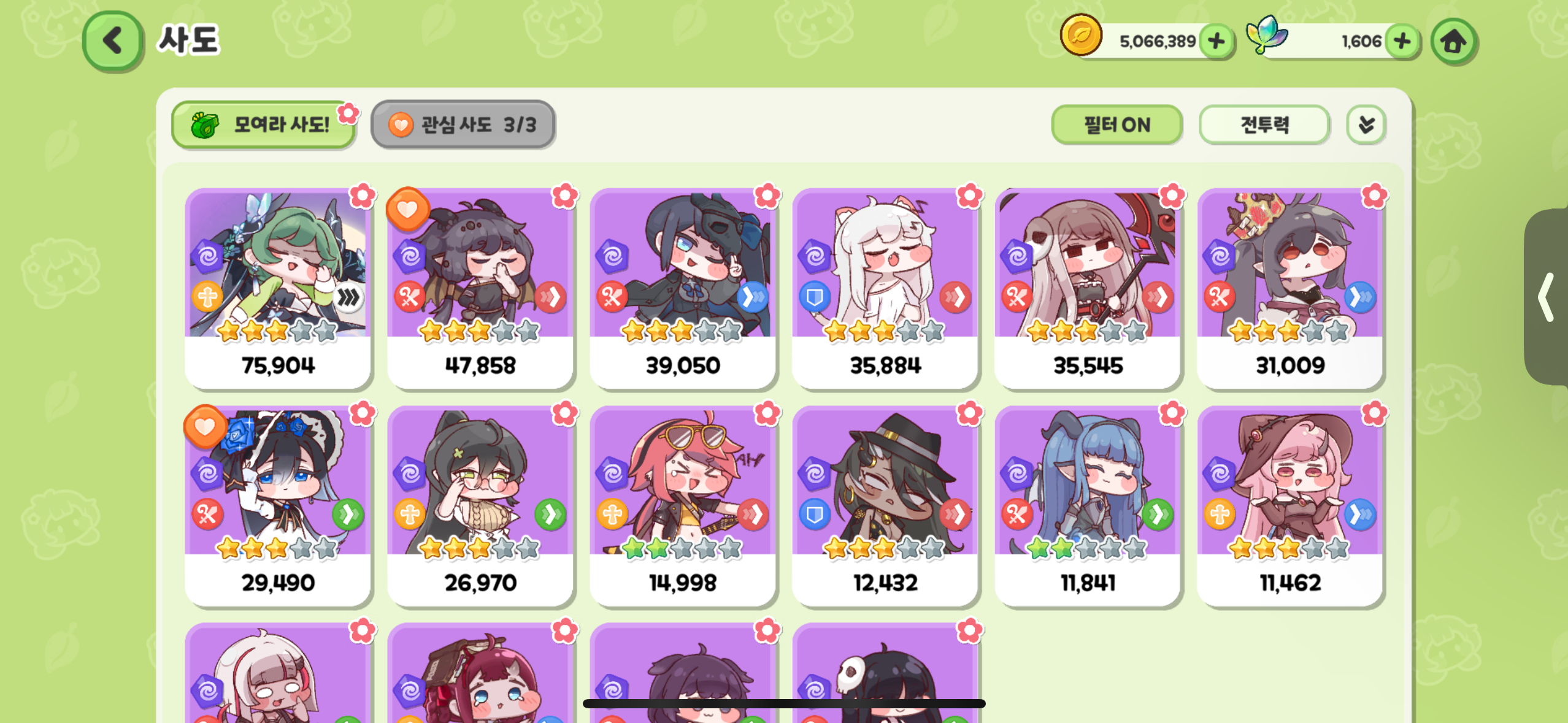The width and height of the screenshot is (1568, 723).
Task: Select character card with 11,462 power
Action: point(1289,506)
